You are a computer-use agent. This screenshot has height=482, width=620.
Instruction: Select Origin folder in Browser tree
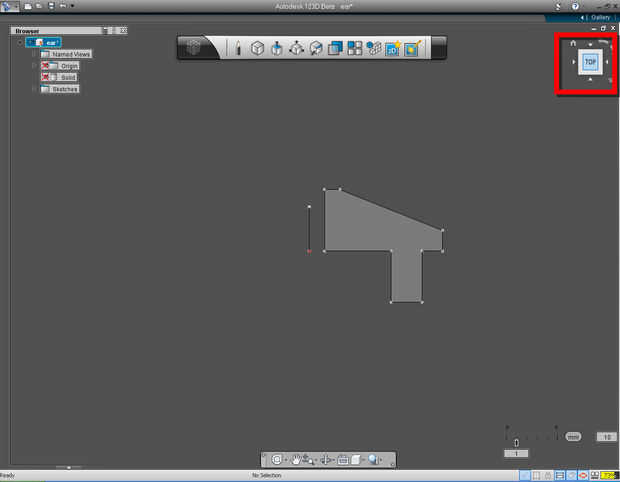(x=60, y=66)
